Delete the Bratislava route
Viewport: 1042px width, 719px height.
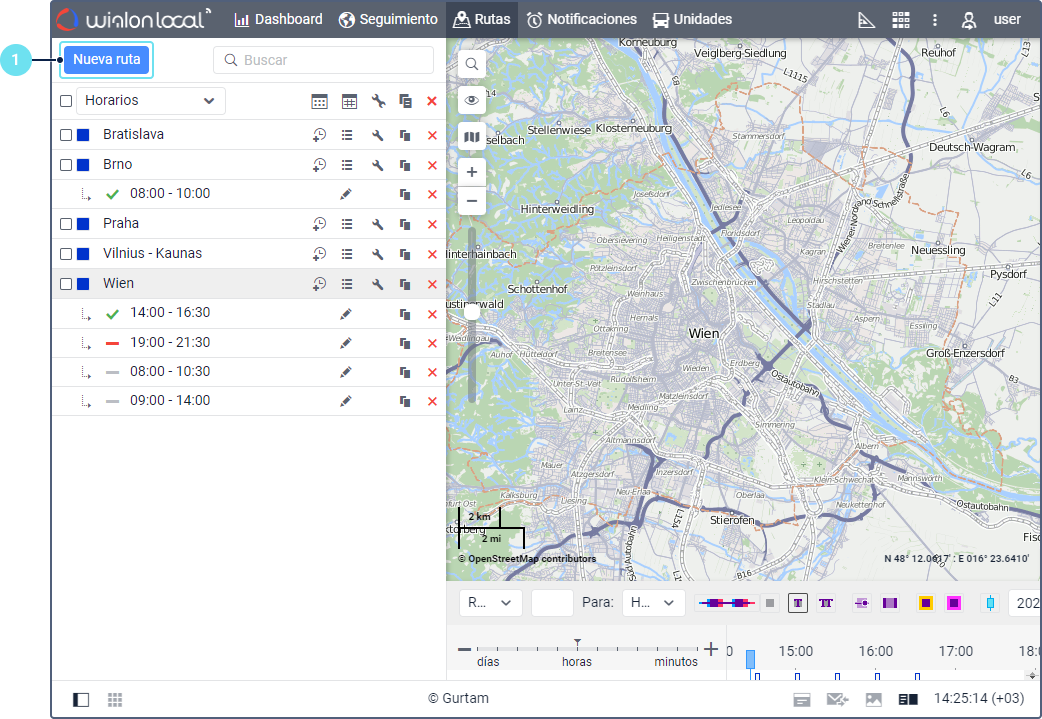tap(432, 136)
